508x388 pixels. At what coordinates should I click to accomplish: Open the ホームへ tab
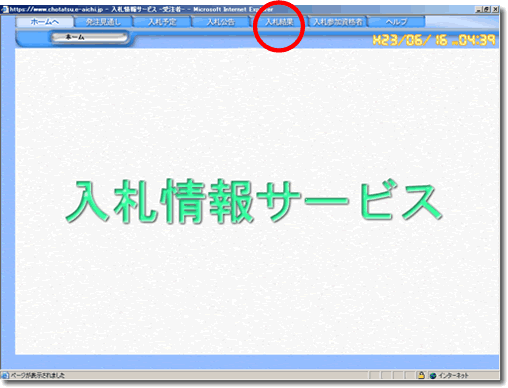click(45, 22)
